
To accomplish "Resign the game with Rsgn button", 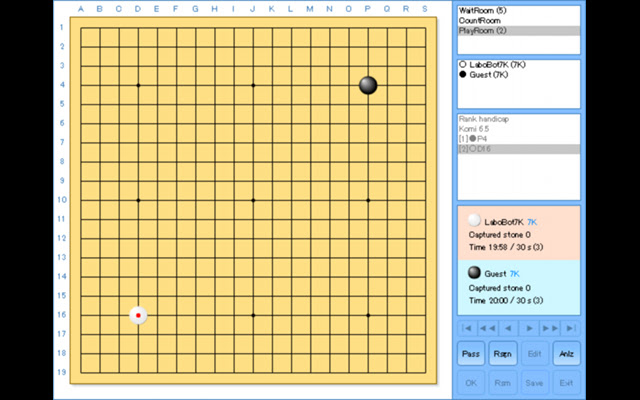I will [503, 354].
